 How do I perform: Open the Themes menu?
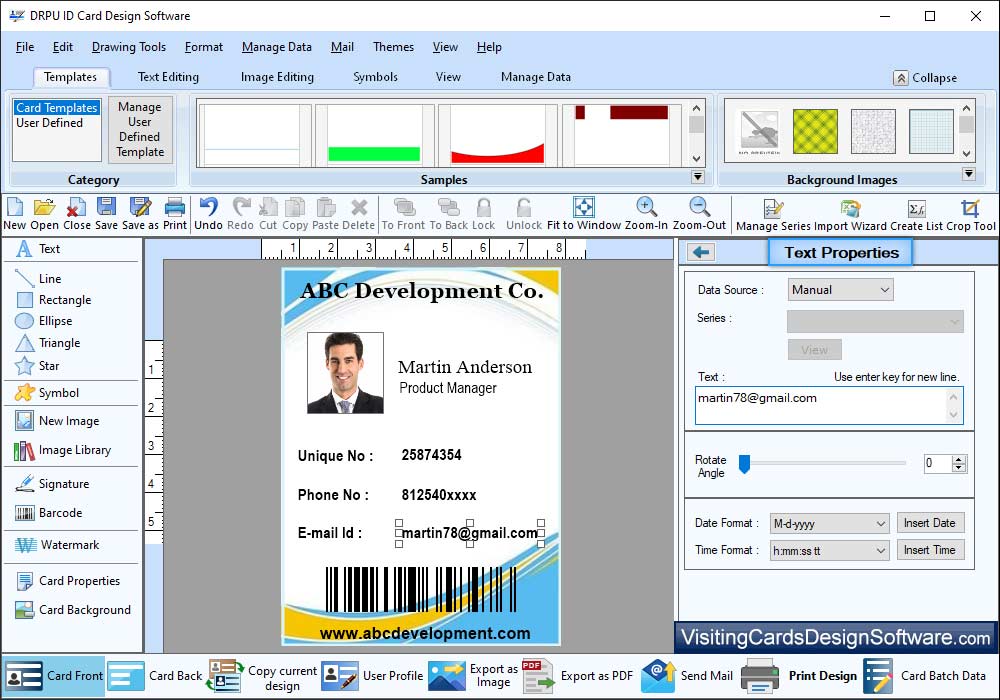(x=393, y=47)
